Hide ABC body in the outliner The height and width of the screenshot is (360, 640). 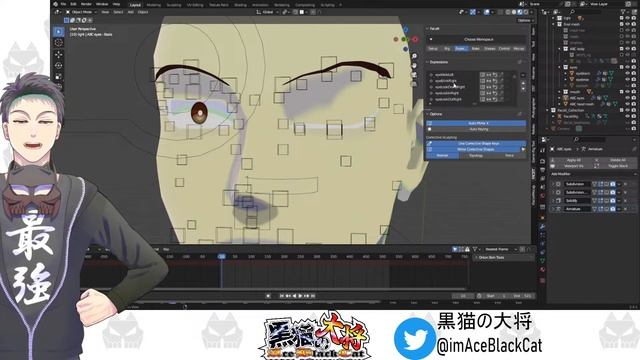pyautogui.click(x=627, y=49)
